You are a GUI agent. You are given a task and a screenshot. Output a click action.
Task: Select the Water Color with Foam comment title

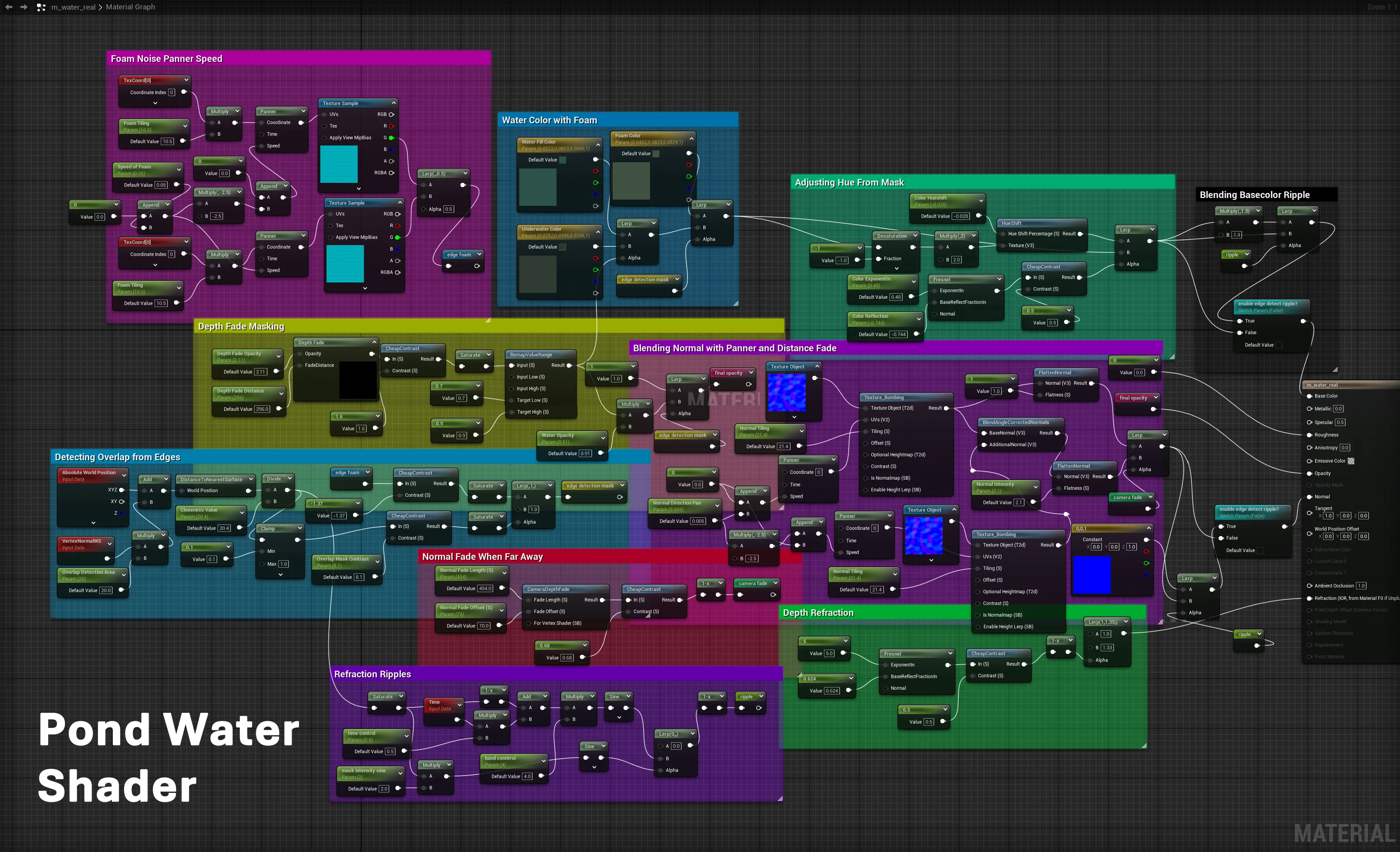pyautogui.click(x=550, y=120)
